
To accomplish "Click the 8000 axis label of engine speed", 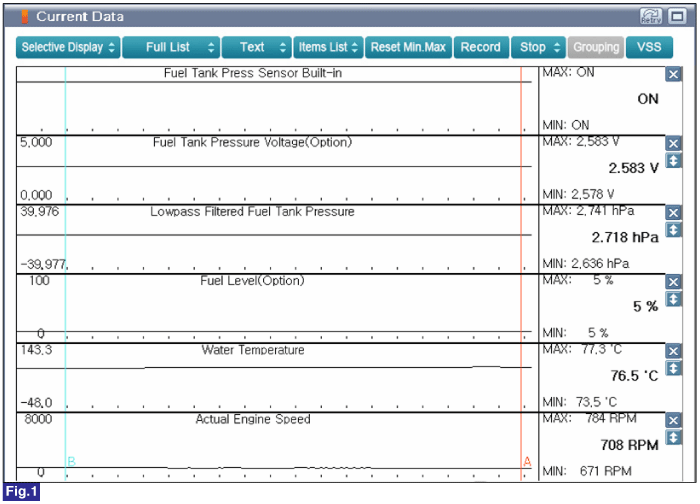I will 38,419.
